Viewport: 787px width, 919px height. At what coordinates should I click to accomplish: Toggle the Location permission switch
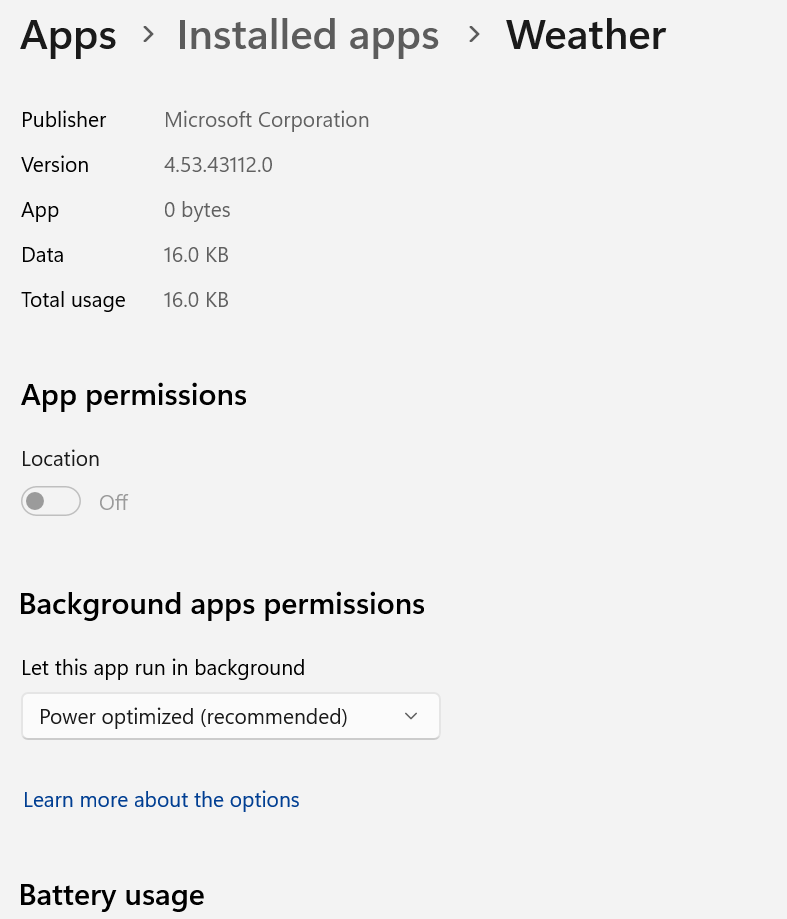pyautogui.click(x=51, y=501)
